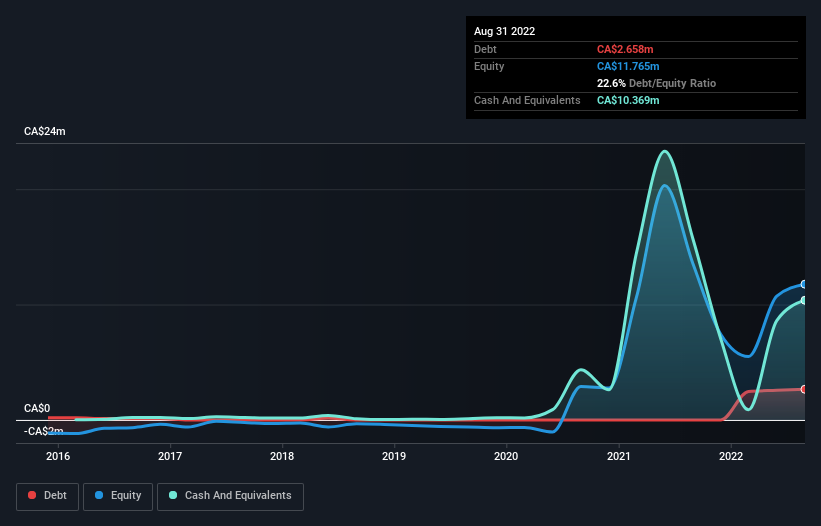The image size is (821, 526).
Task: Select the 2017 x-axis label
Action: tap(170, 456)
